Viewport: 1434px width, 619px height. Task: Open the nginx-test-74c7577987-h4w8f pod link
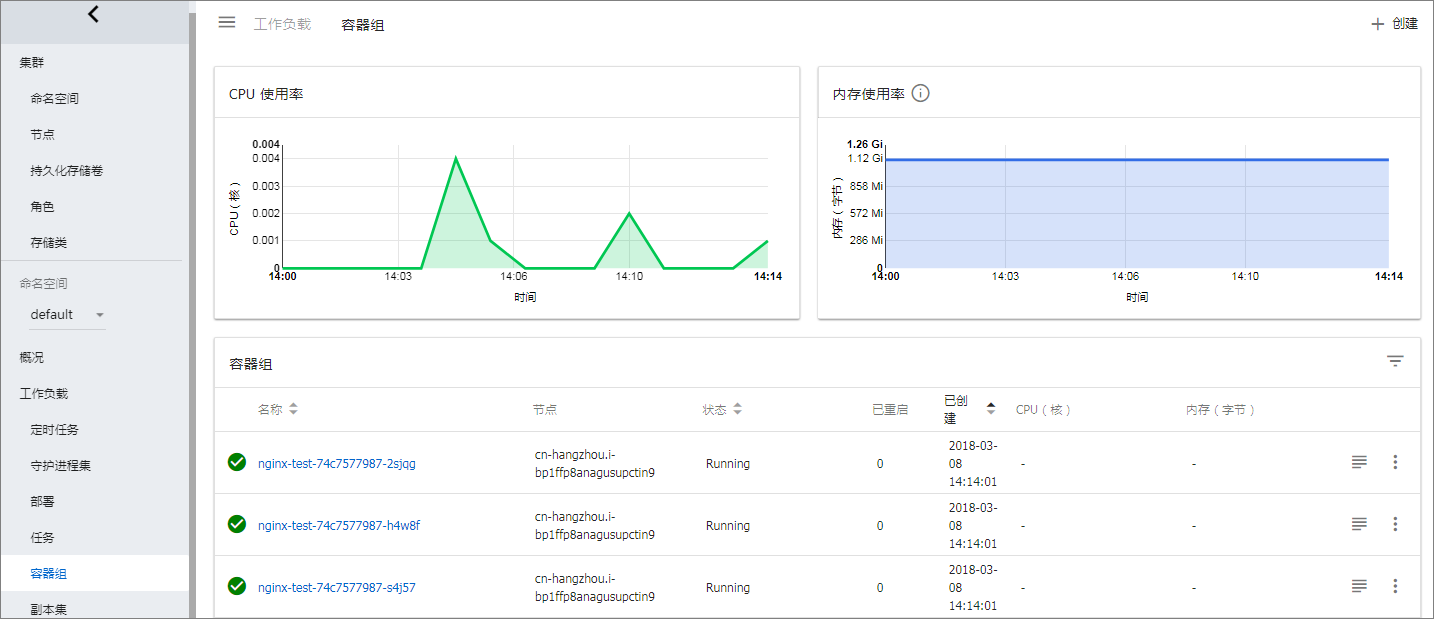(x=339, y=526)
